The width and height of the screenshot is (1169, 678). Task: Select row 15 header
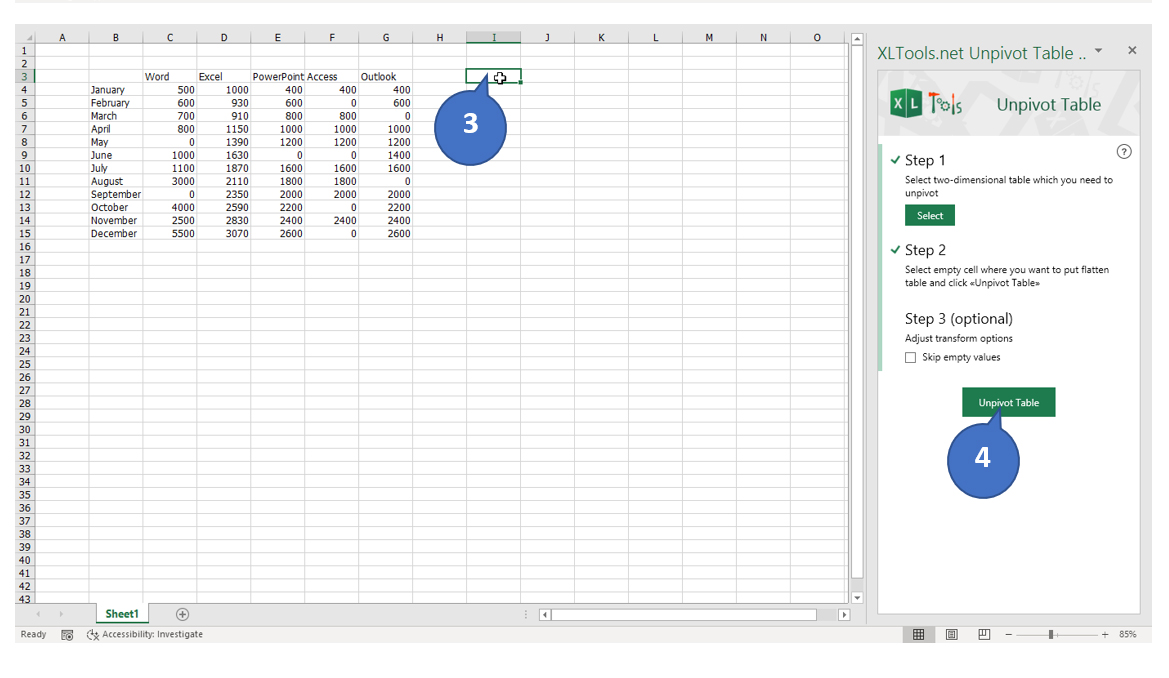[x=25, y=233]
